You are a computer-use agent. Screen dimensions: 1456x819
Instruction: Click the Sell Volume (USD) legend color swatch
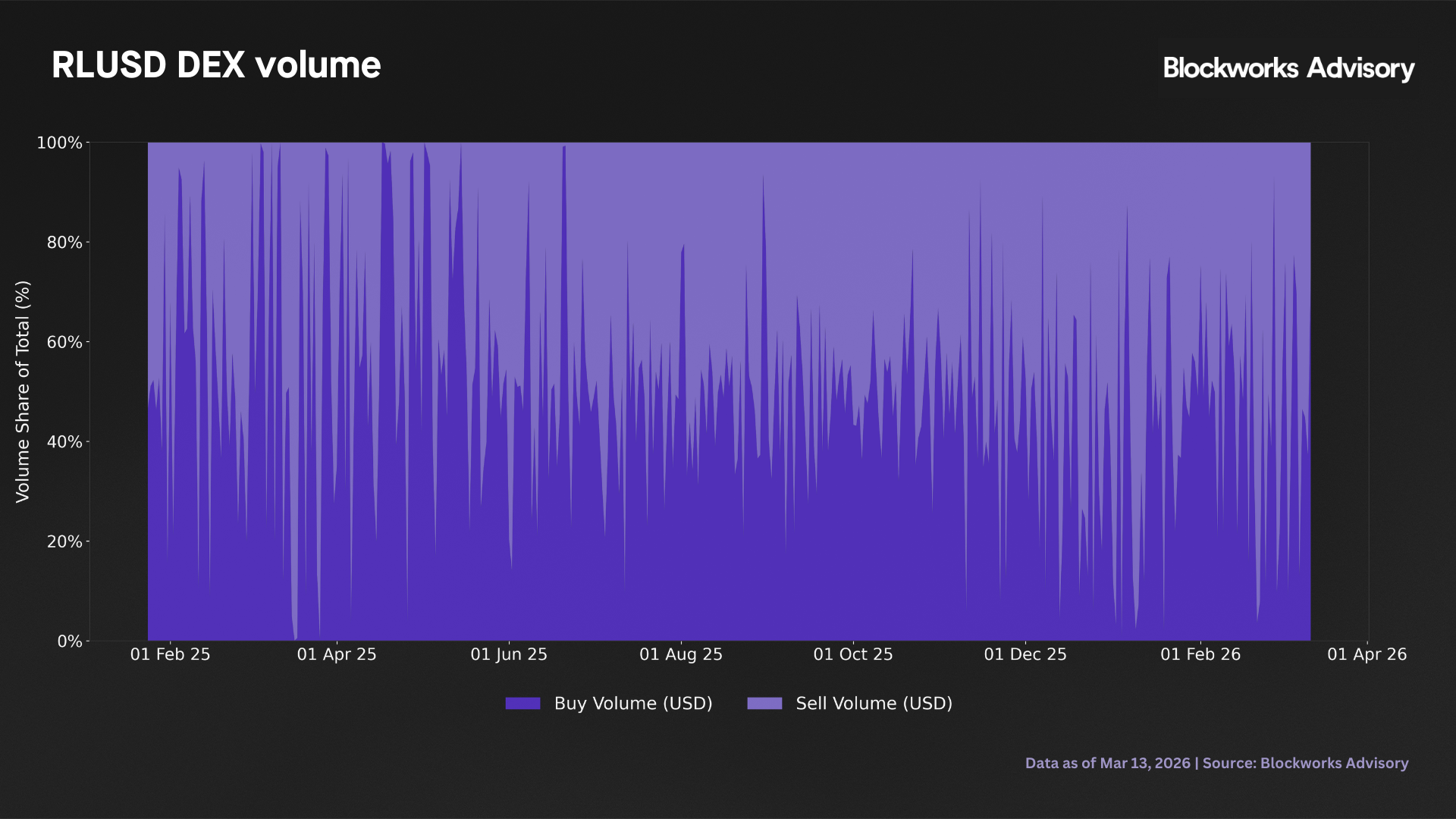click(764, 704)
